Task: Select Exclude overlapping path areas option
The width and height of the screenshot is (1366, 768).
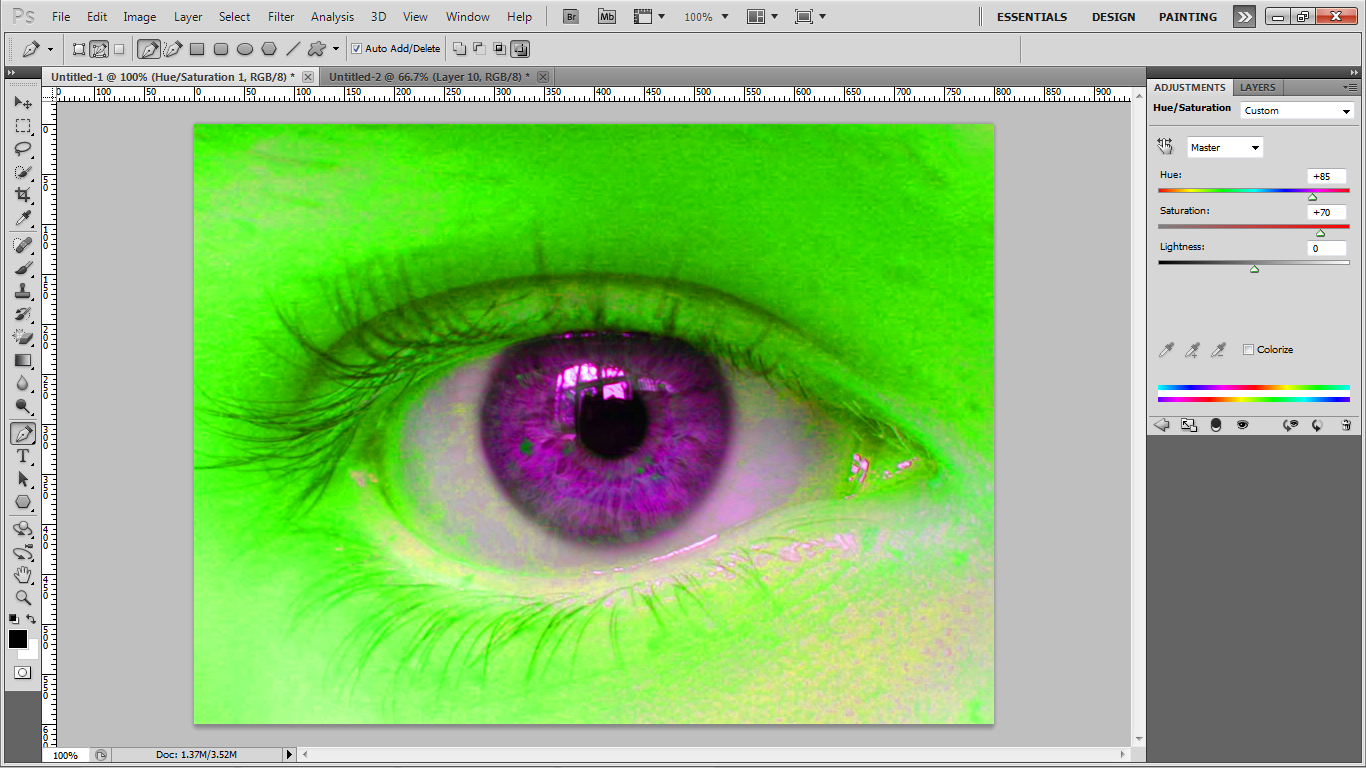Action: click(520, 48)
